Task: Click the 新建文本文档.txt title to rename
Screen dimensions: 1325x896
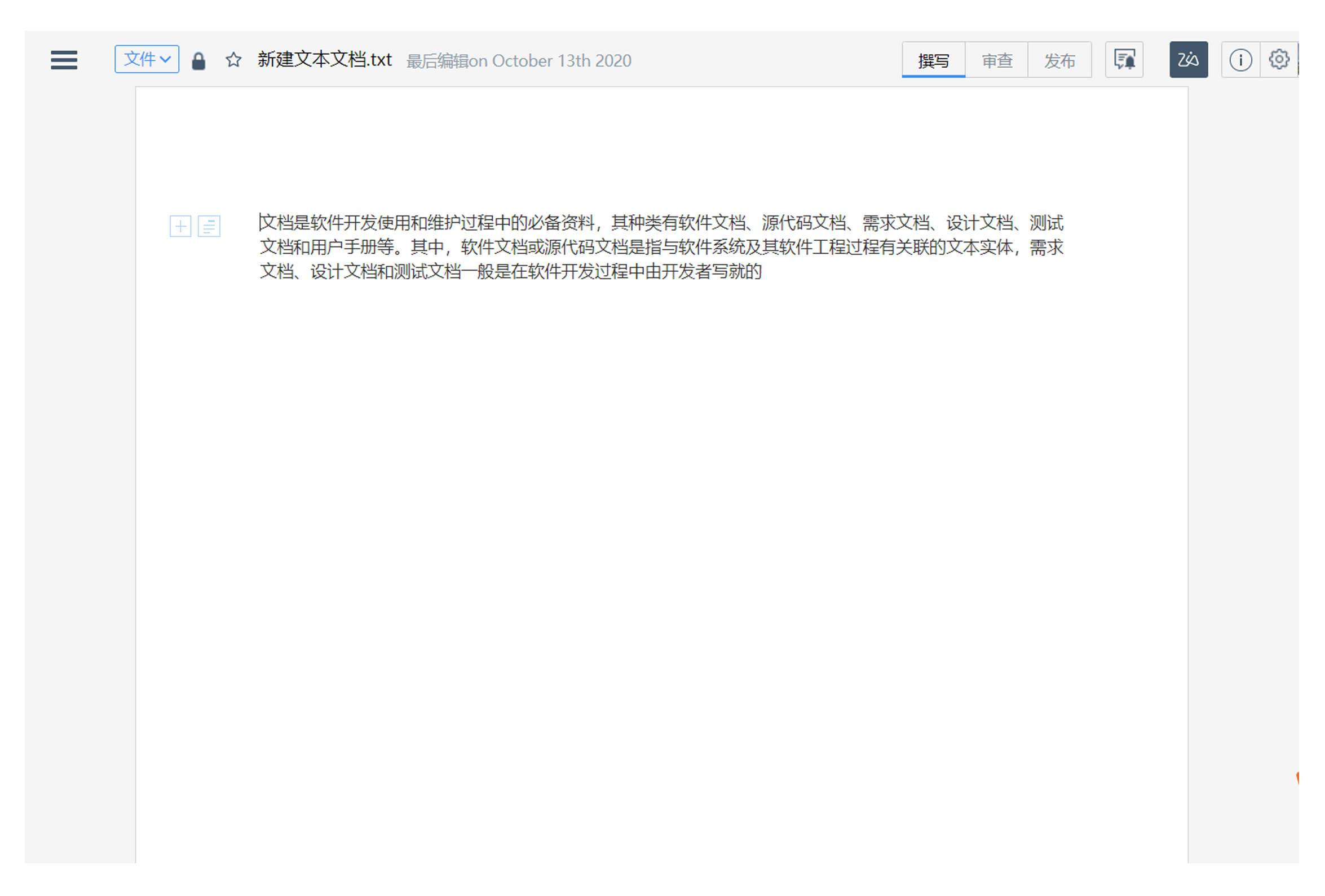Action: (x=324, y=60)
